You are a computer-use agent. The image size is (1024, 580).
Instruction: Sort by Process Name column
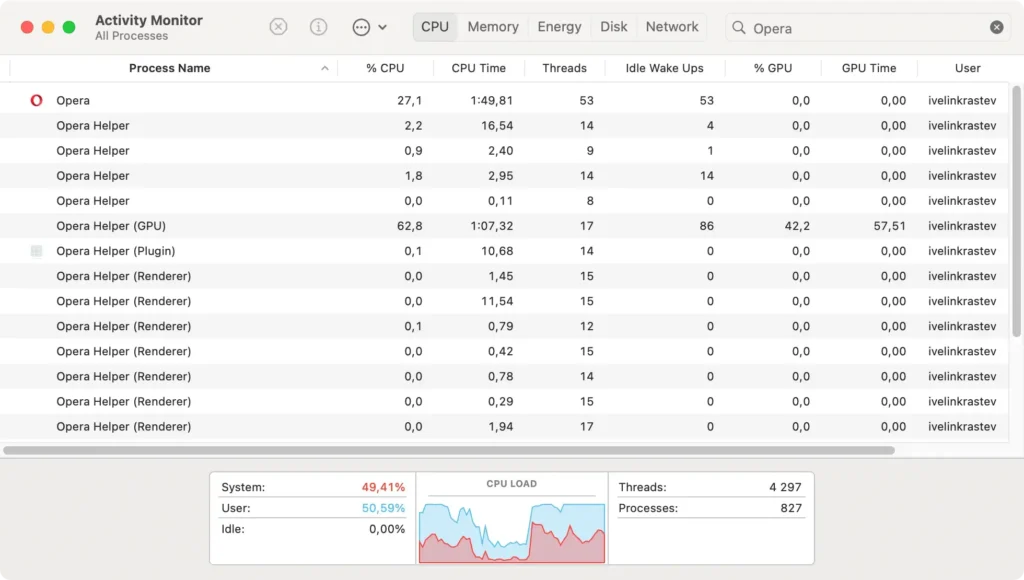click(169, 68)
